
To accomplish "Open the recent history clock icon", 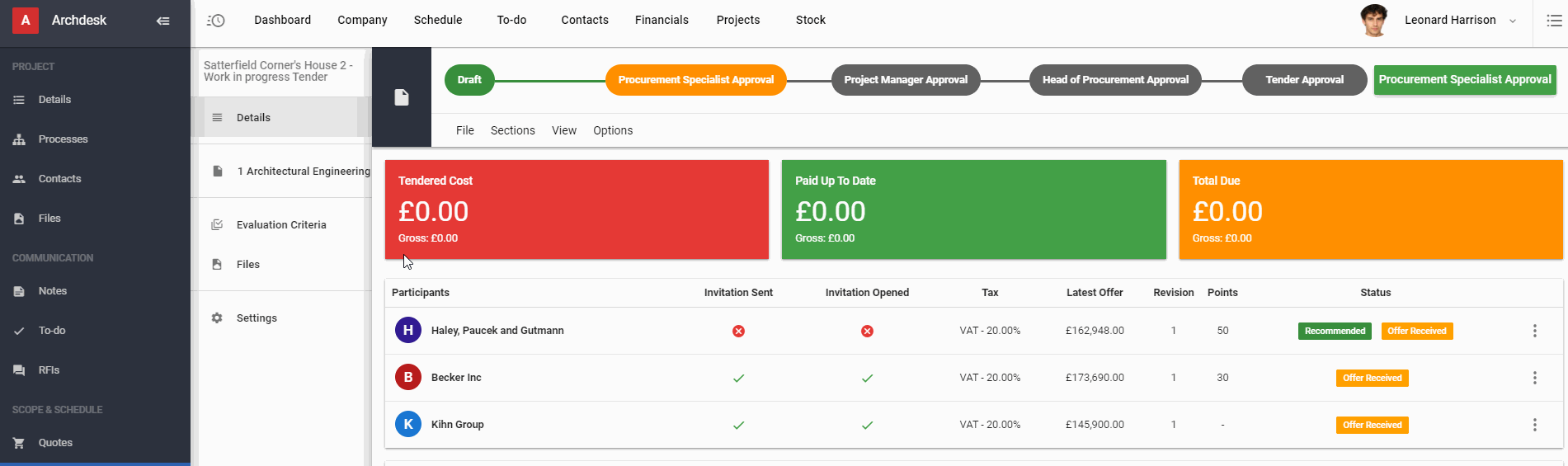I will 216,21.
